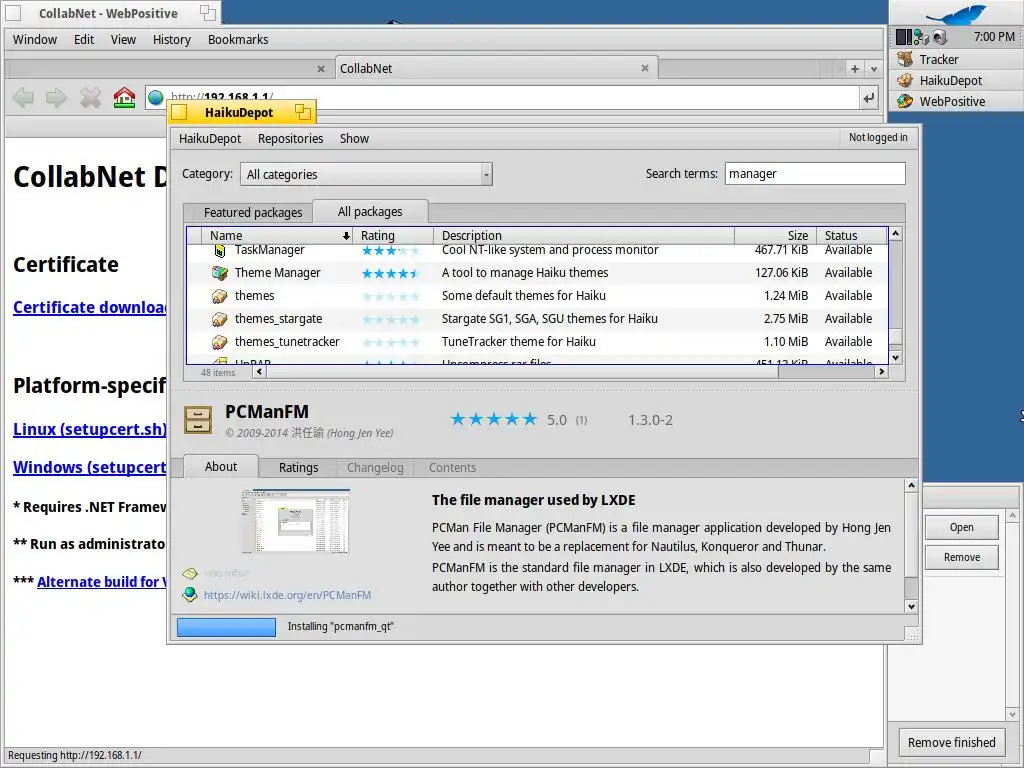Image resolution: width=1024 pixels, height=768 pixels.
Task: Add a new tab with the plus icon
Action: point(854,69)
